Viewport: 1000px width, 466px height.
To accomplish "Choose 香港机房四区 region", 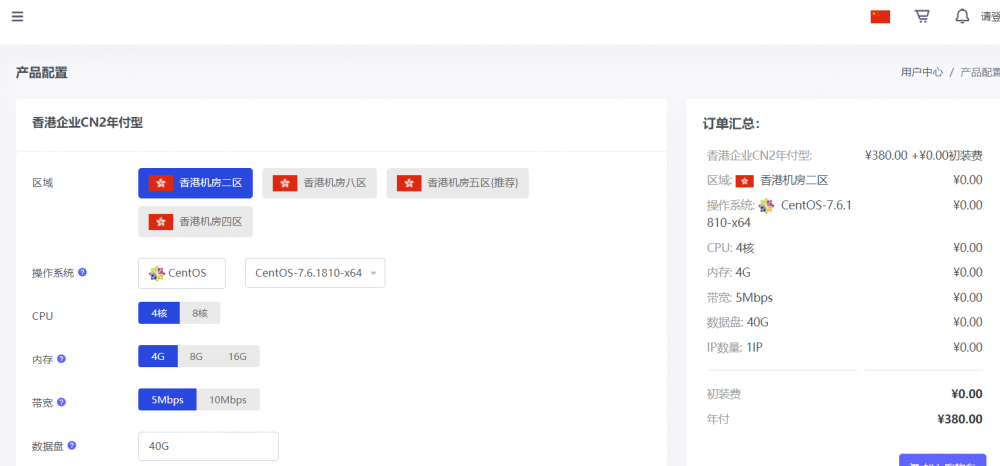I will coord(196,222).
